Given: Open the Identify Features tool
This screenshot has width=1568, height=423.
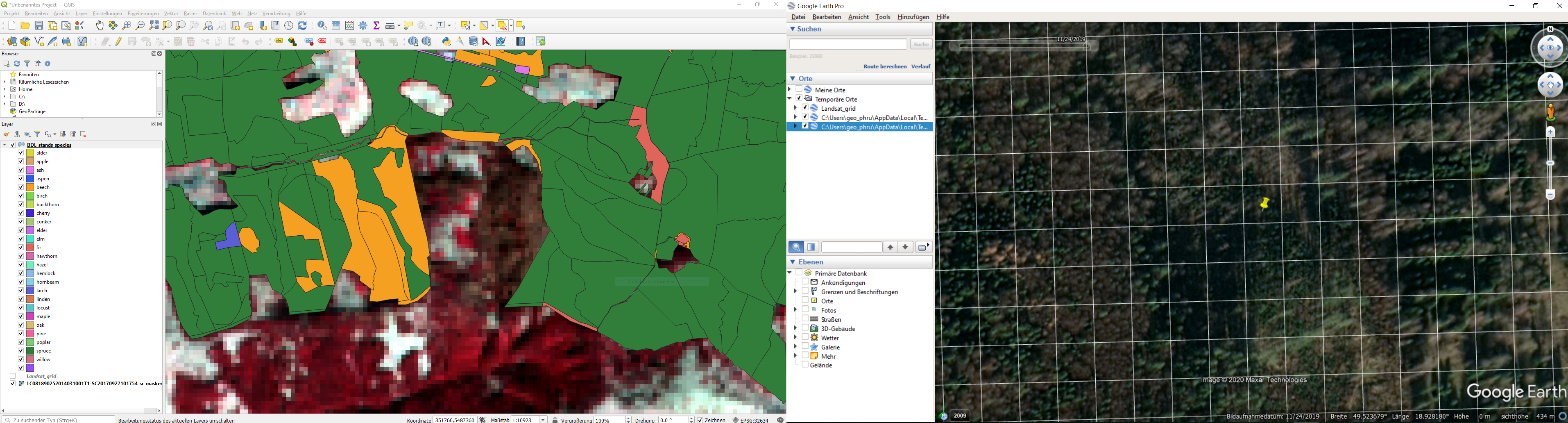Looking at the screenshot, I should (x=322, y=25).
